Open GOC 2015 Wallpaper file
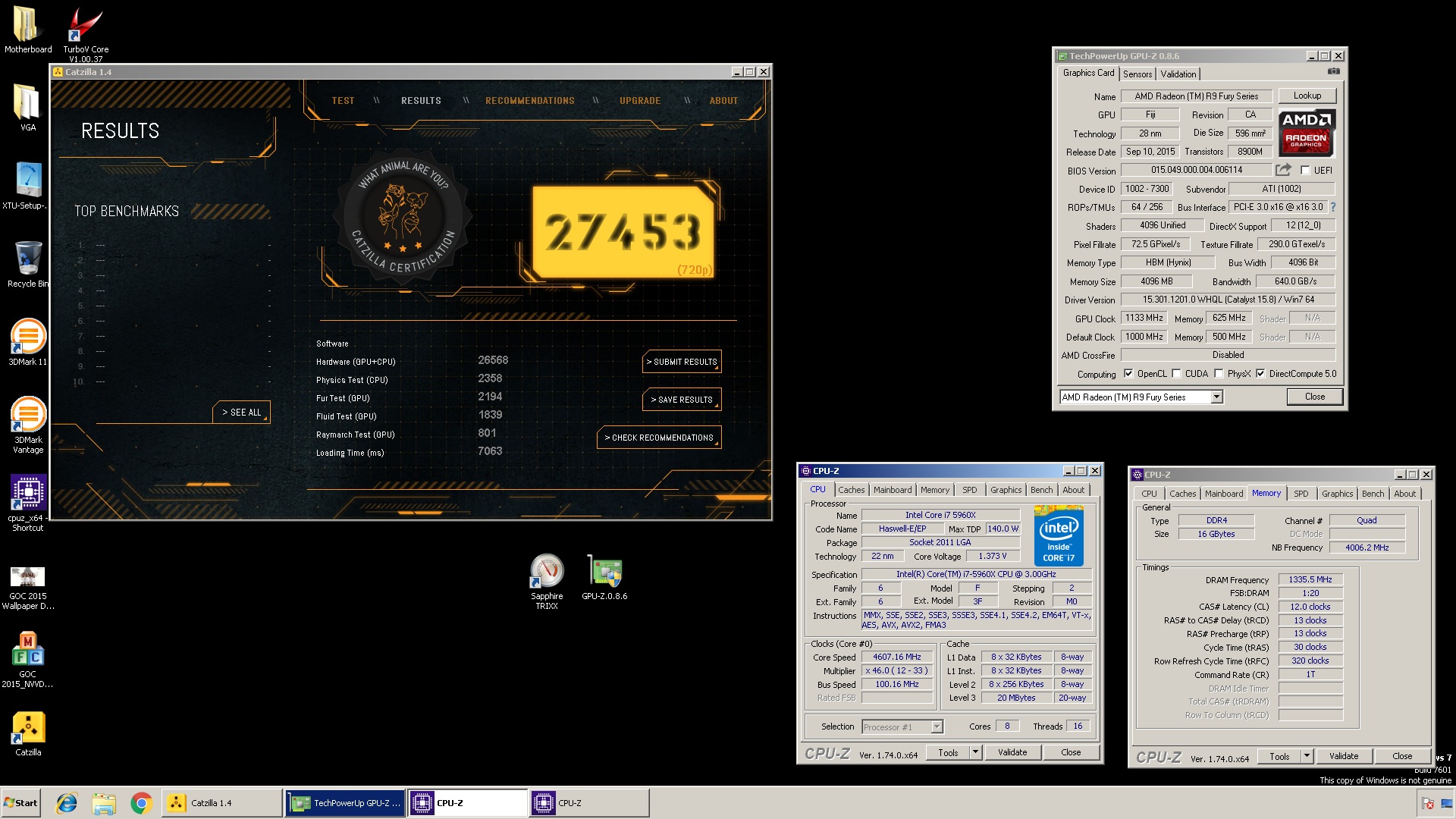 point(27,588)
